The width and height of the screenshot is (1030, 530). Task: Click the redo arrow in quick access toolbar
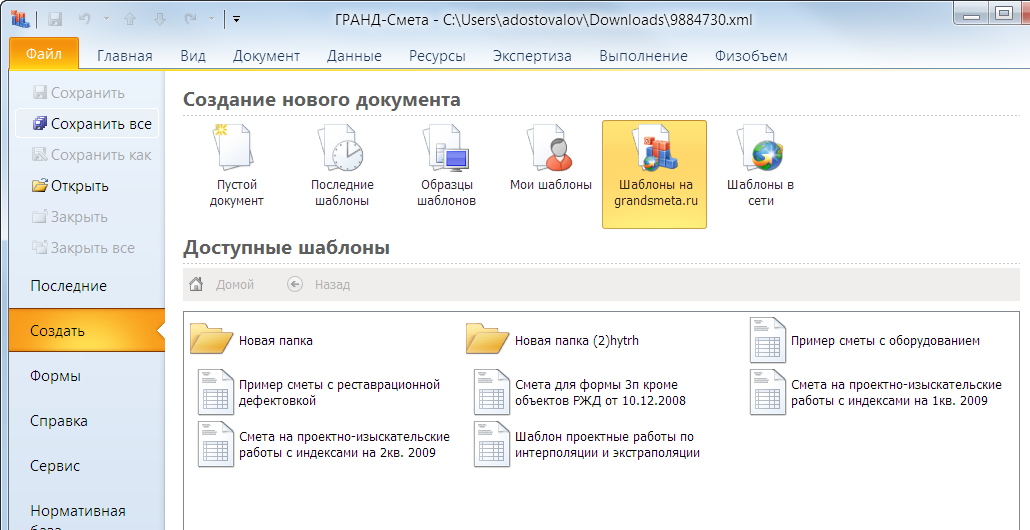tap(190, 20)
